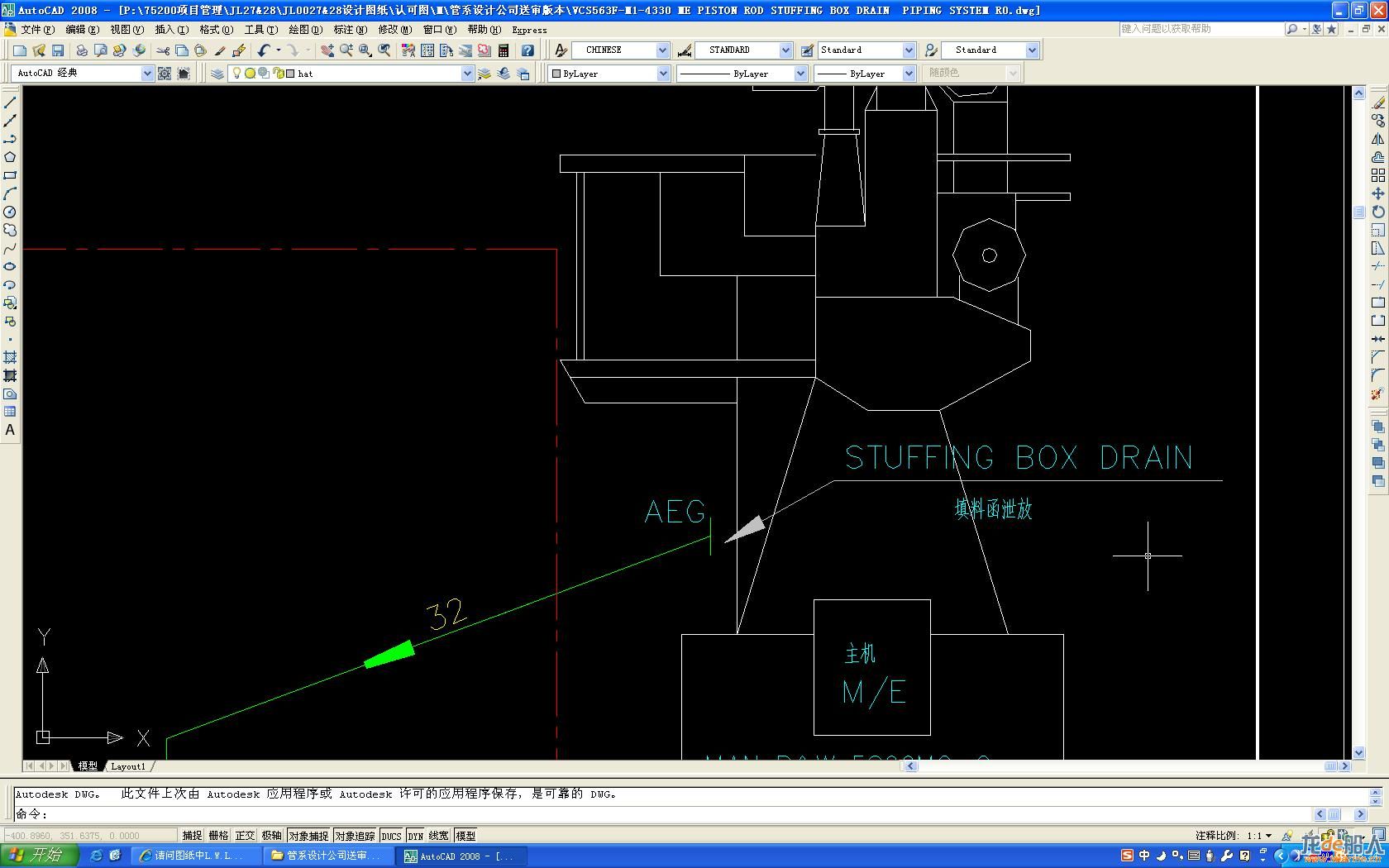This screenshot has height=868, width=1389.
Task: Toggle DUCS in status bar
Action: (391, 836)
